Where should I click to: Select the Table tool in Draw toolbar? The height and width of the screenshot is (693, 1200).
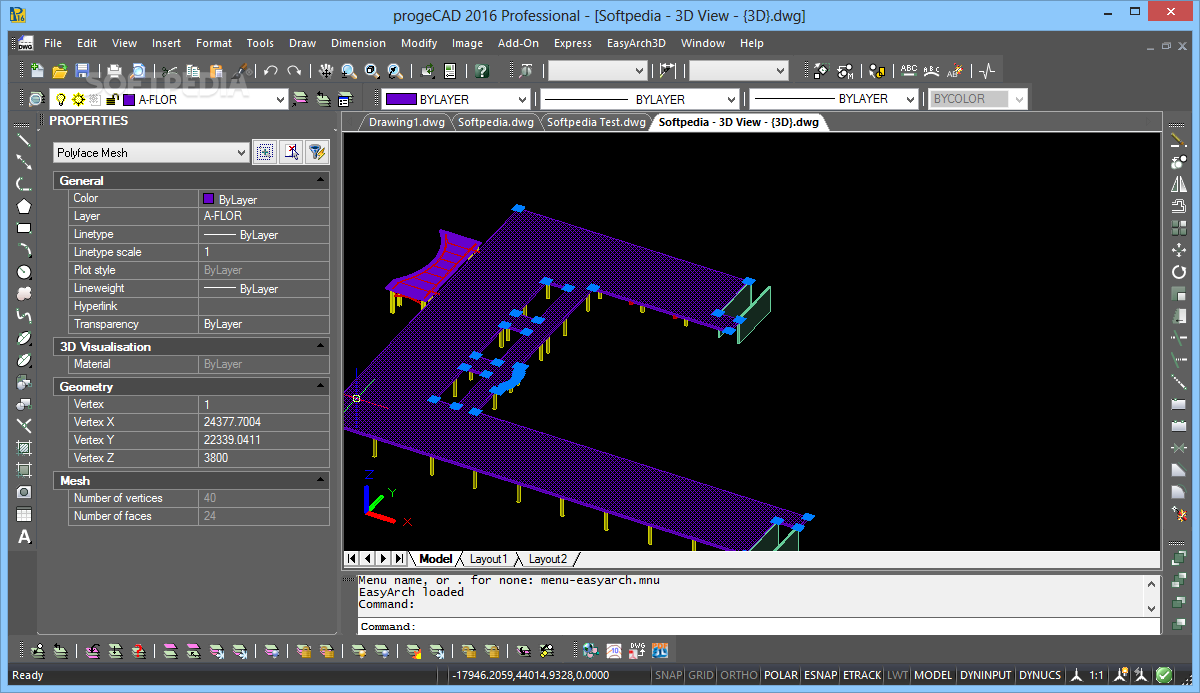click(24, 515)
